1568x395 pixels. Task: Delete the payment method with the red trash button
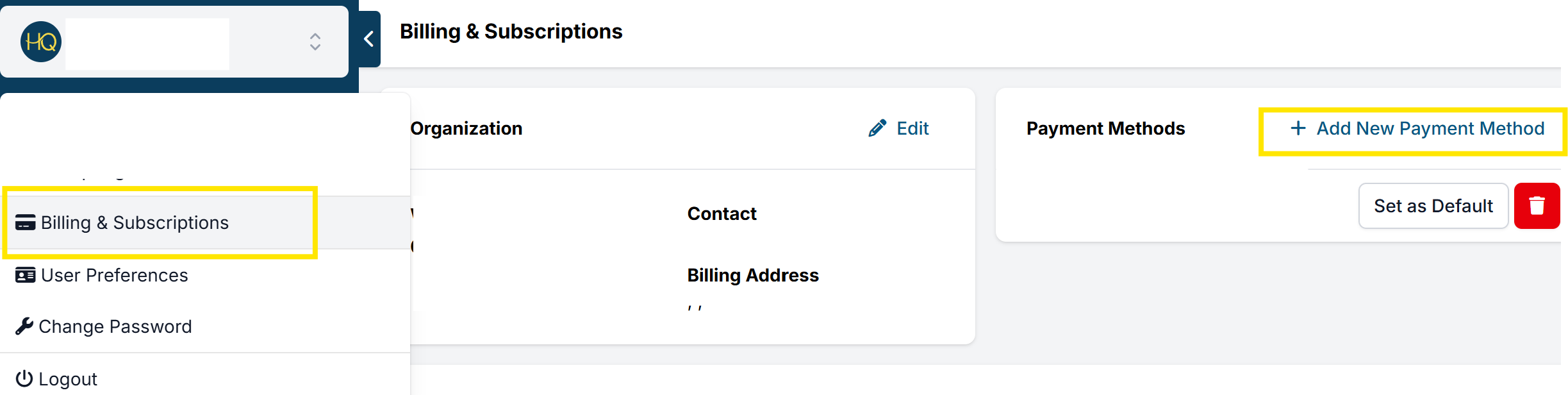(x=1536, y=206)
